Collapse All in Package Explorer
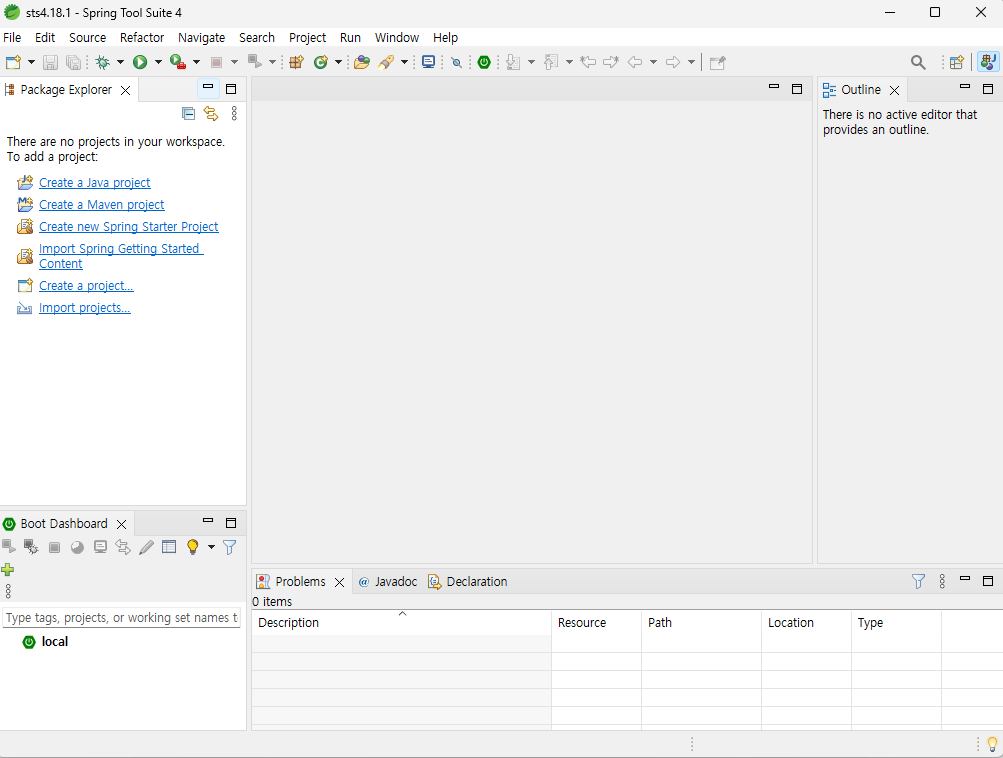Viewport: 1003px width, 758px height. [188, 114]
